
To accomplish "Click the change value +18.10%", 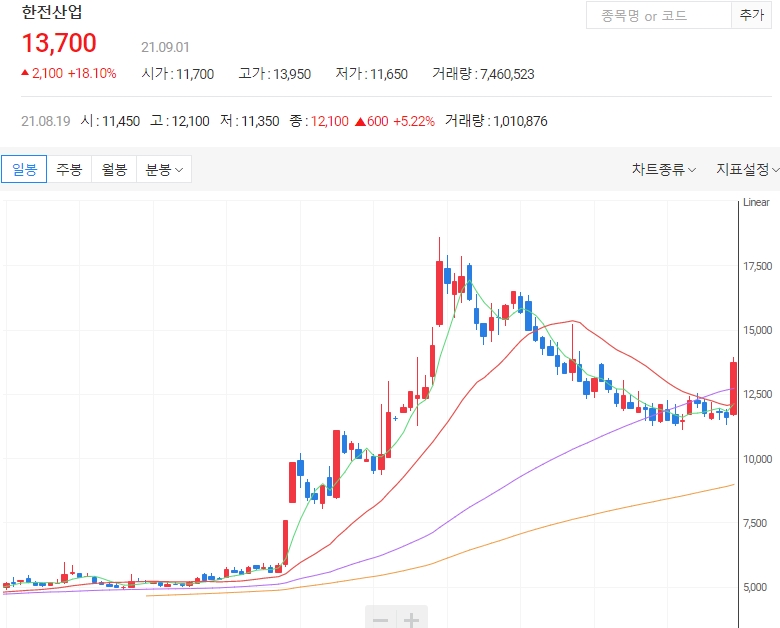I will click(x=92, y=74).
